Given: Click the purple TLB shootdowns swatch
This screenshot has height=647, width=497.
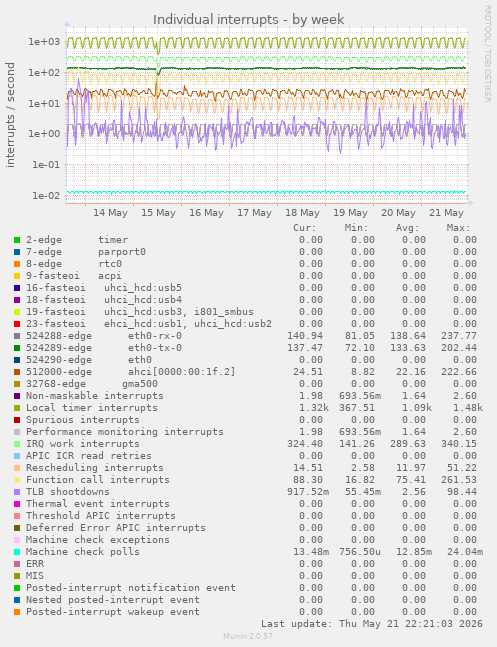Looking at the screenshot, I should pos(17,492).
